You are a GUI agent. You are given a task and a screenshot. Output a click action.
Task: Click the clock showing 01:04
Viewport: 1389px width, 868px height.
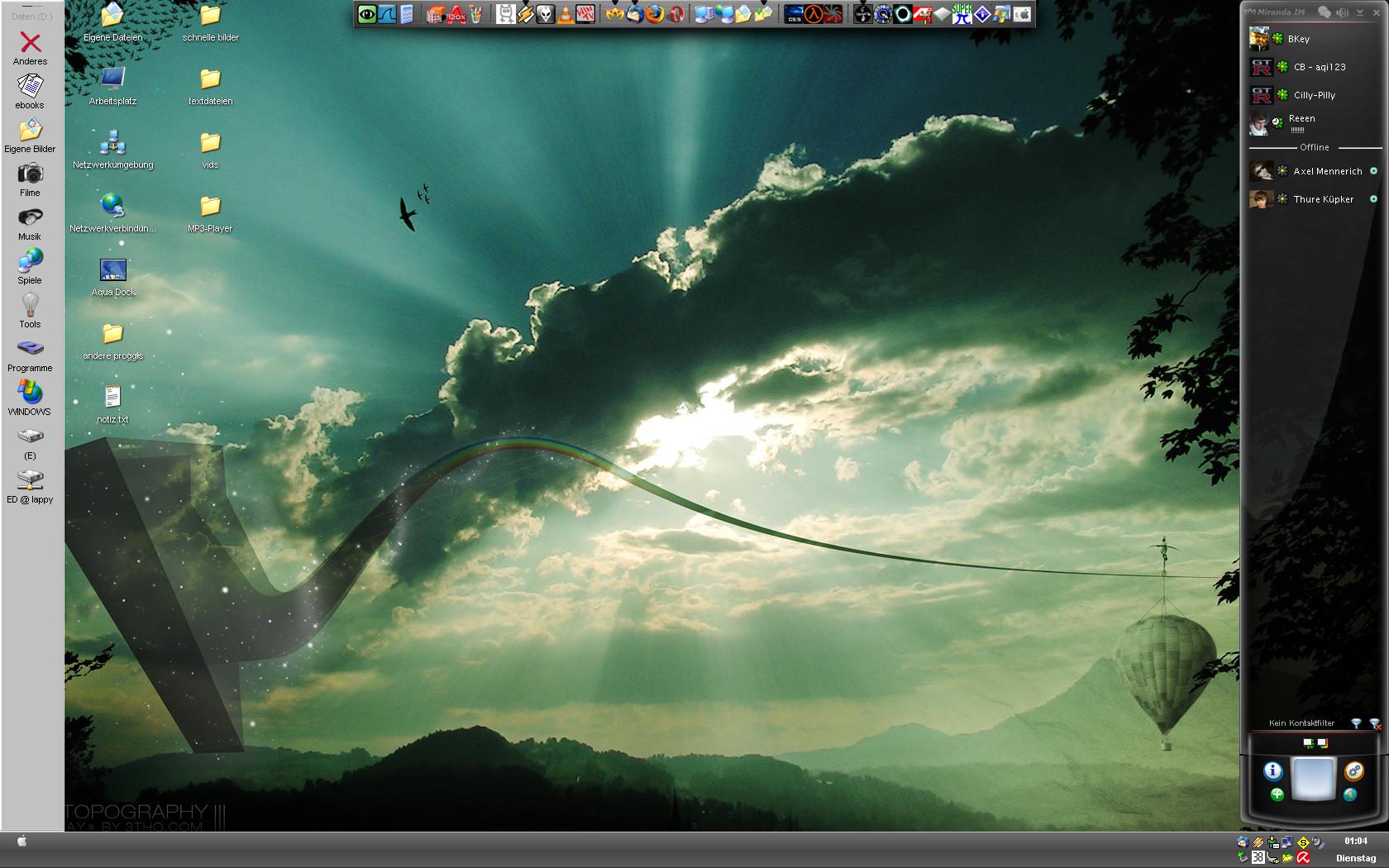tap(1356, 841)
